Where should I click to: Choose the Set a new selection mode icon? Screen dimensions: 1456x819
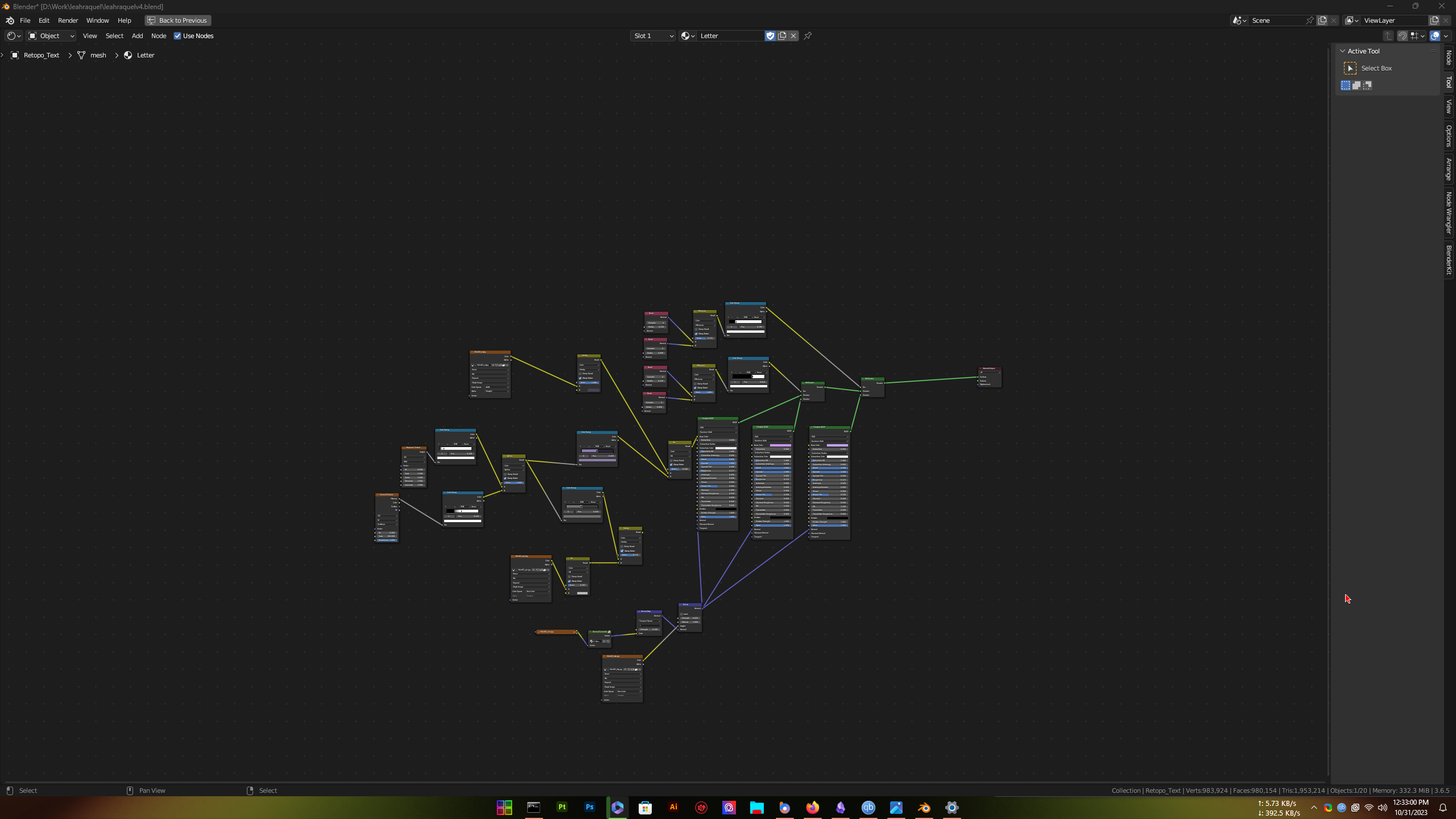point(1346,85)
